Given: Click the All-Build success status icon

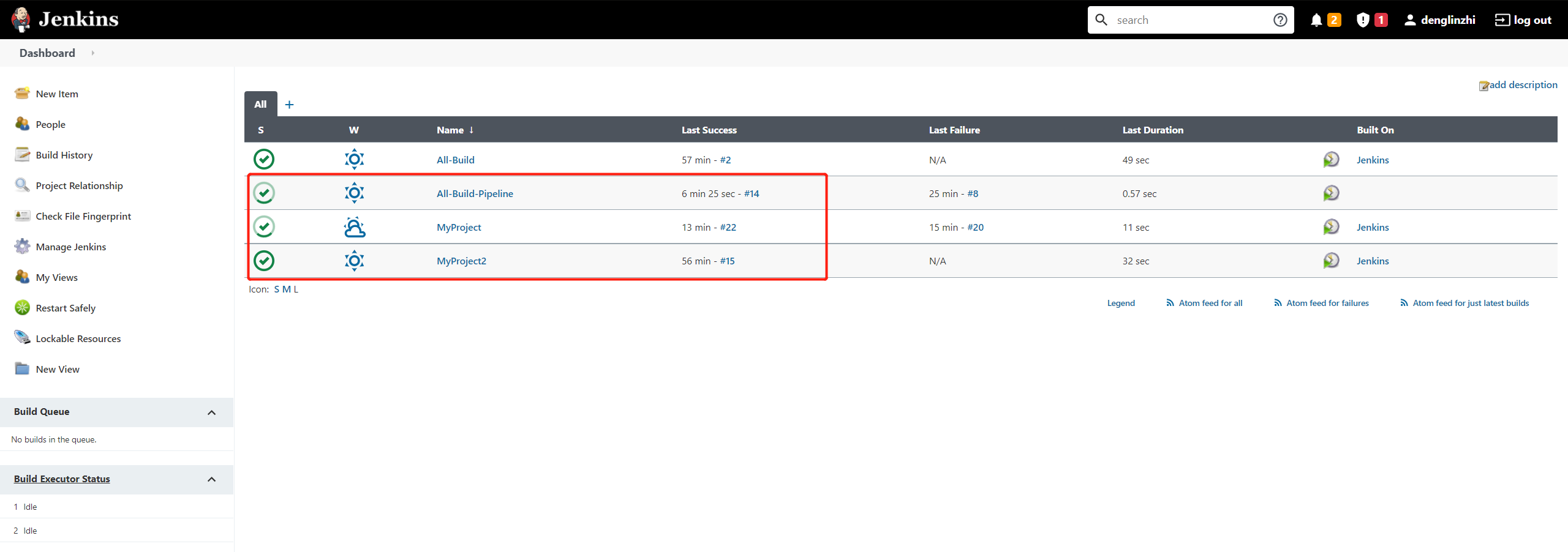Looking at the screenshot, I should (264, 159).
